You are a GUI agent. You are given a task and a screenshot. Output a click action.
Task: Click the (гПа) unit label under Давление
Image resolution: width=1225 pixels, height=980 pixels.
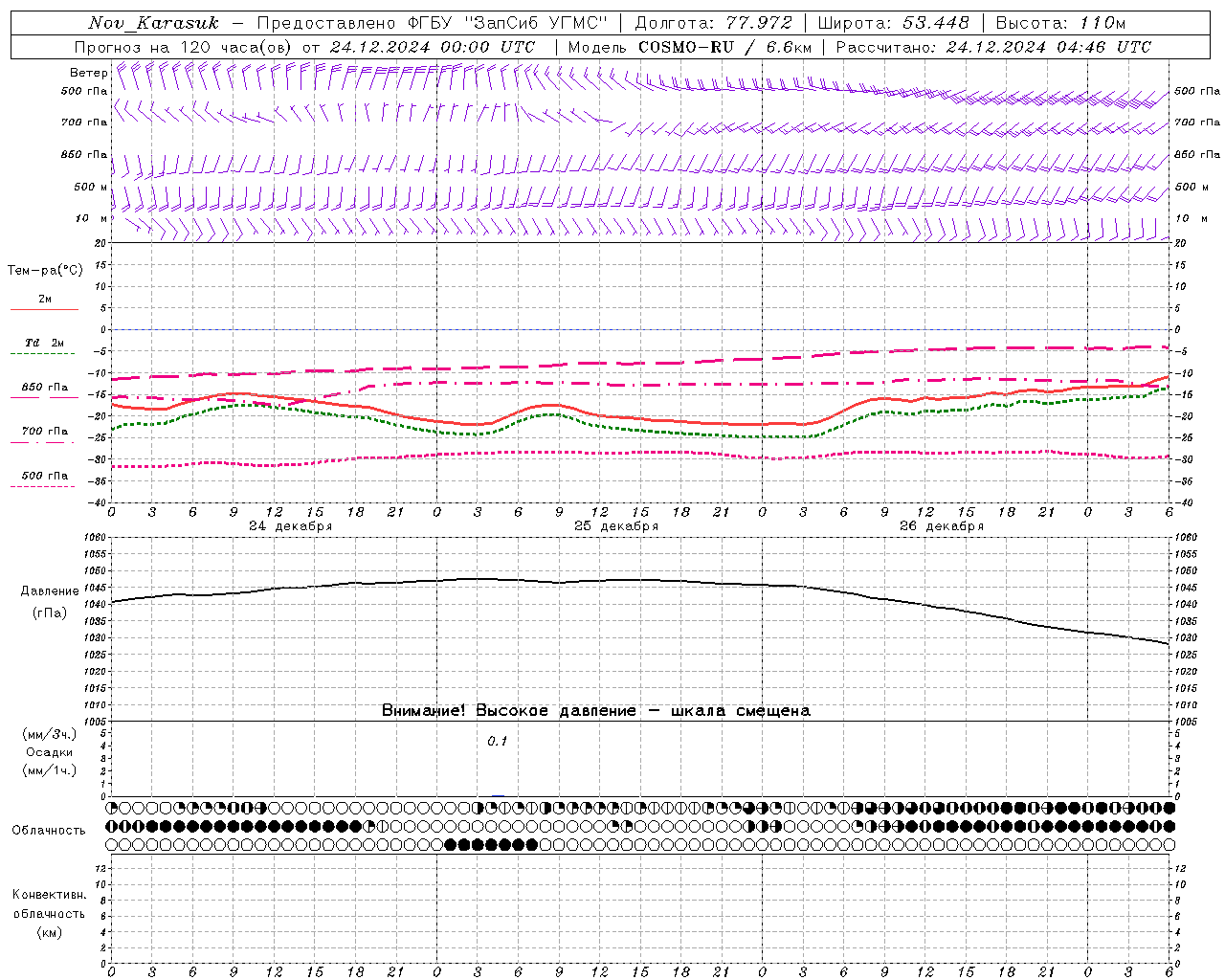(x=50, y=613)
